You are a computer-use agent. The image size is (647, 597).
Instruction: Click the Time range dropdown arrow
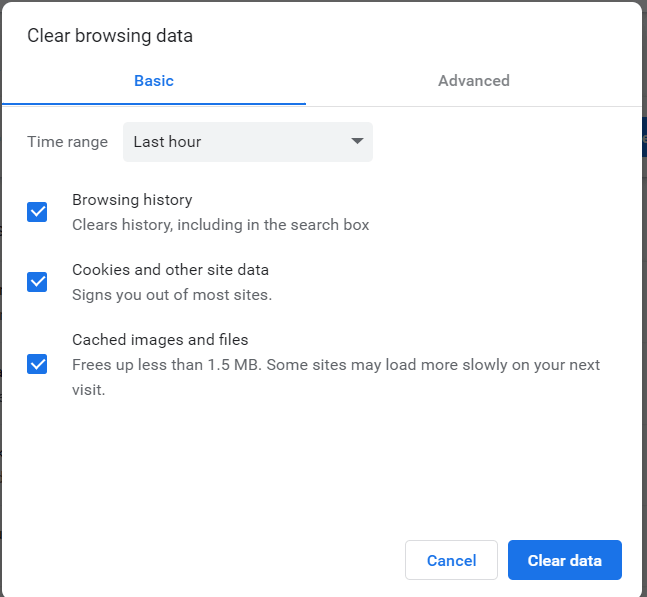pyautogui.click(x=357, y=142)
